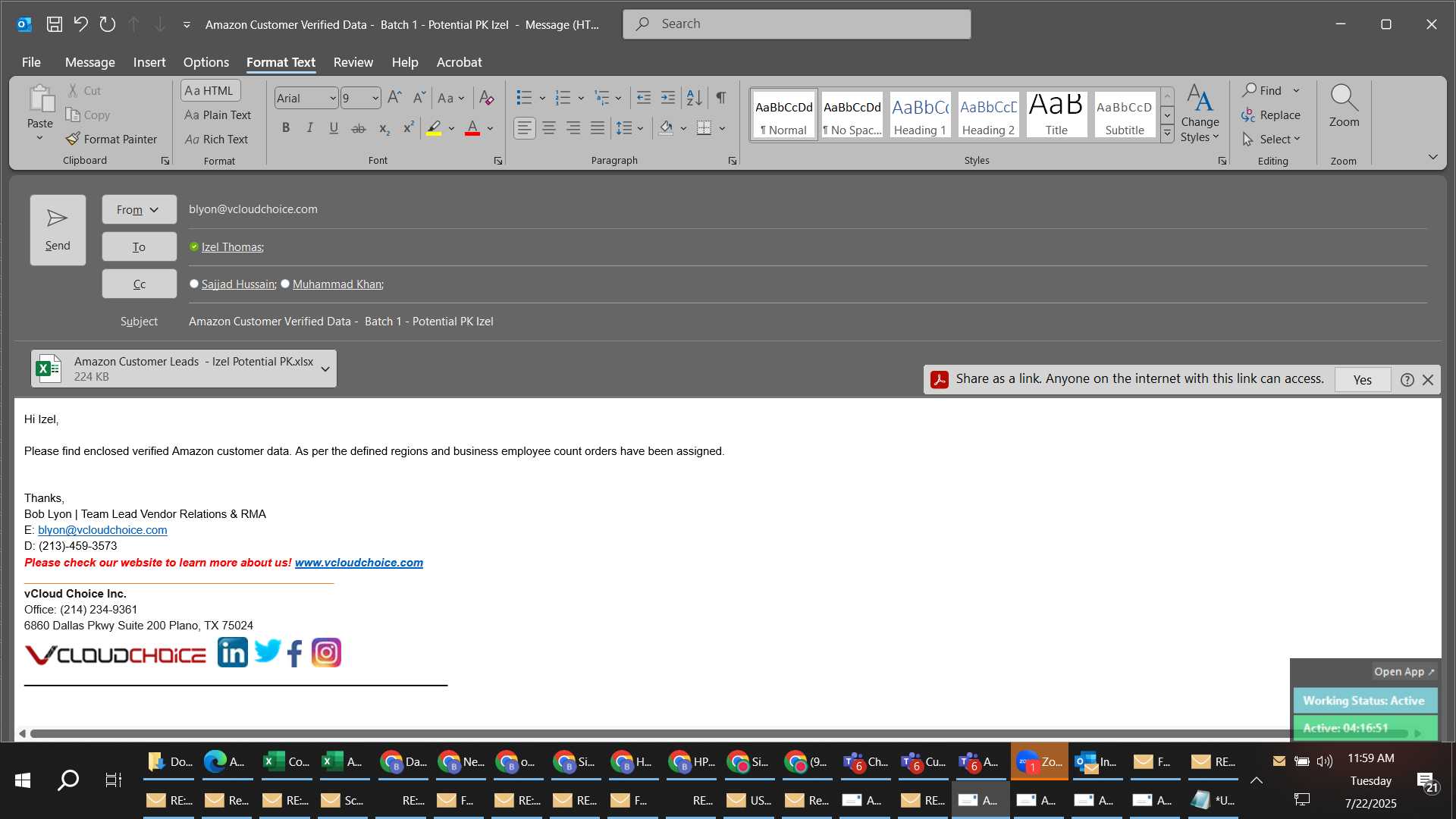This screenshot has width=1456, height=819.
Task: Switch to the Message tab
Action: 90,62
